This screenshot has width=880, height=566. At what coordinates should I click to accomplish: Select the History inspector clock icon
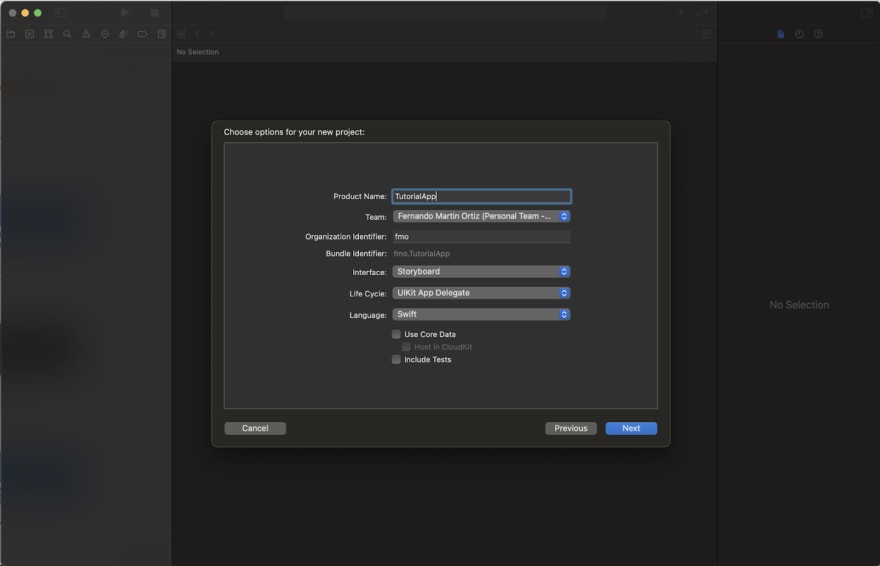799,34
